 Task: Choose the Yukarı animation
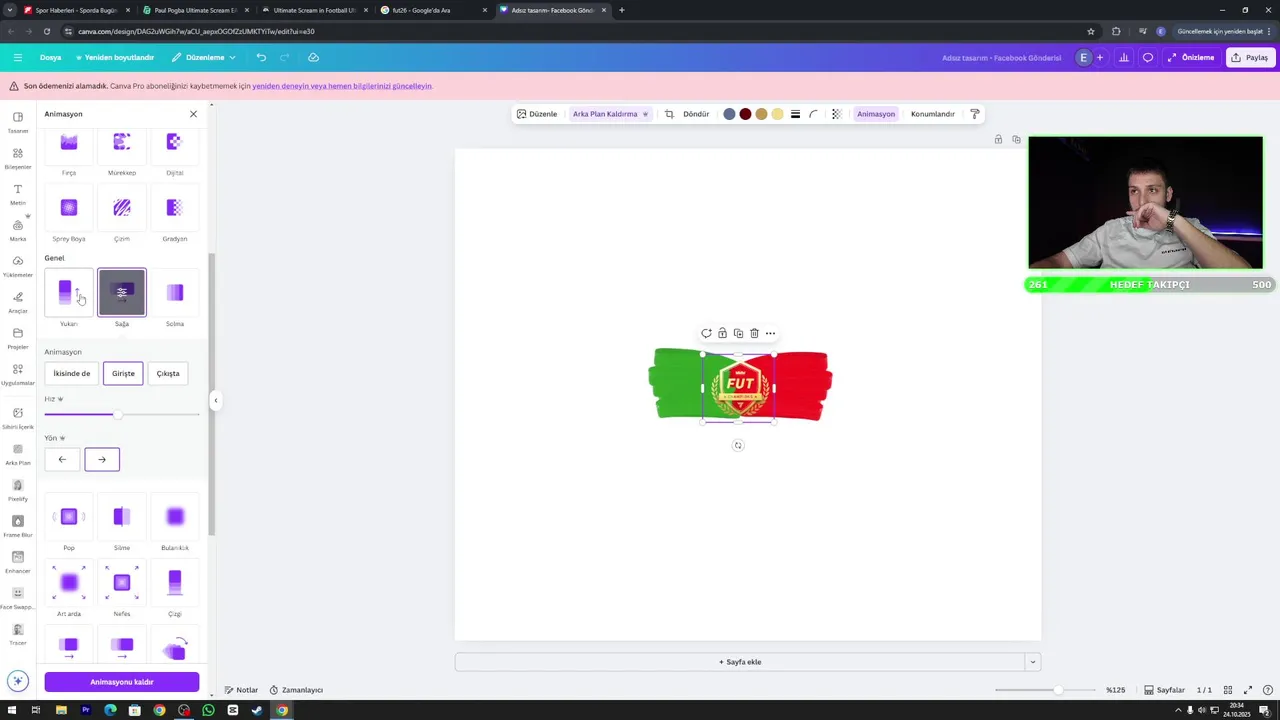pos(69,292)
